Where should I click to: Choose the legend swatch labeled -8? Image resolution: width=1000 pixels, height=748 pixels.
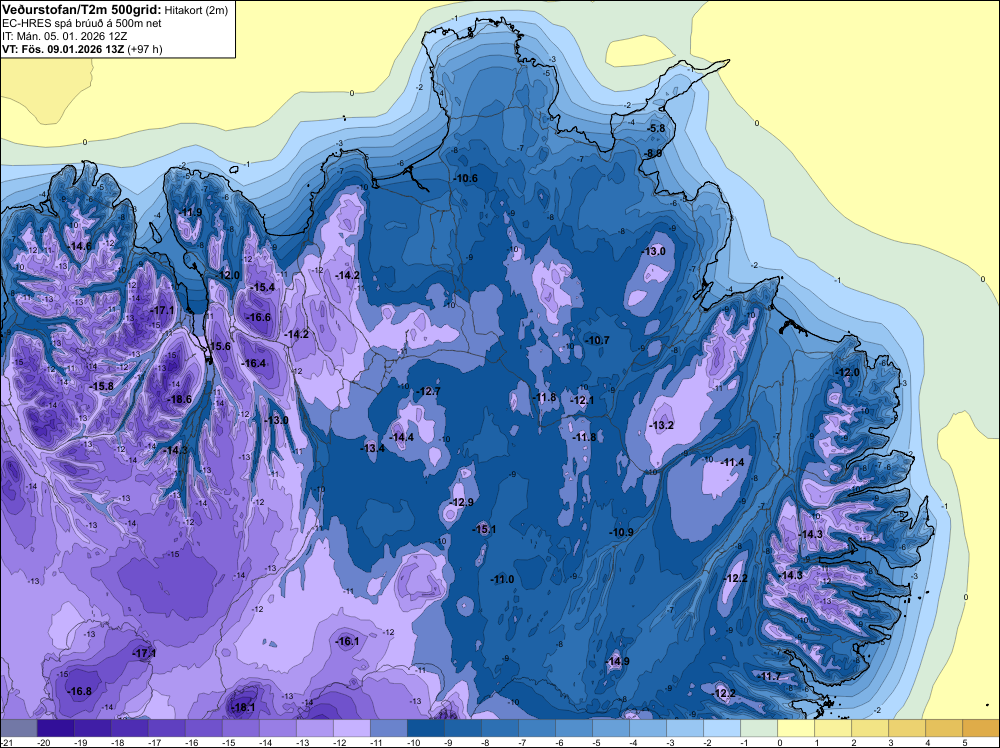coord(499,728)
